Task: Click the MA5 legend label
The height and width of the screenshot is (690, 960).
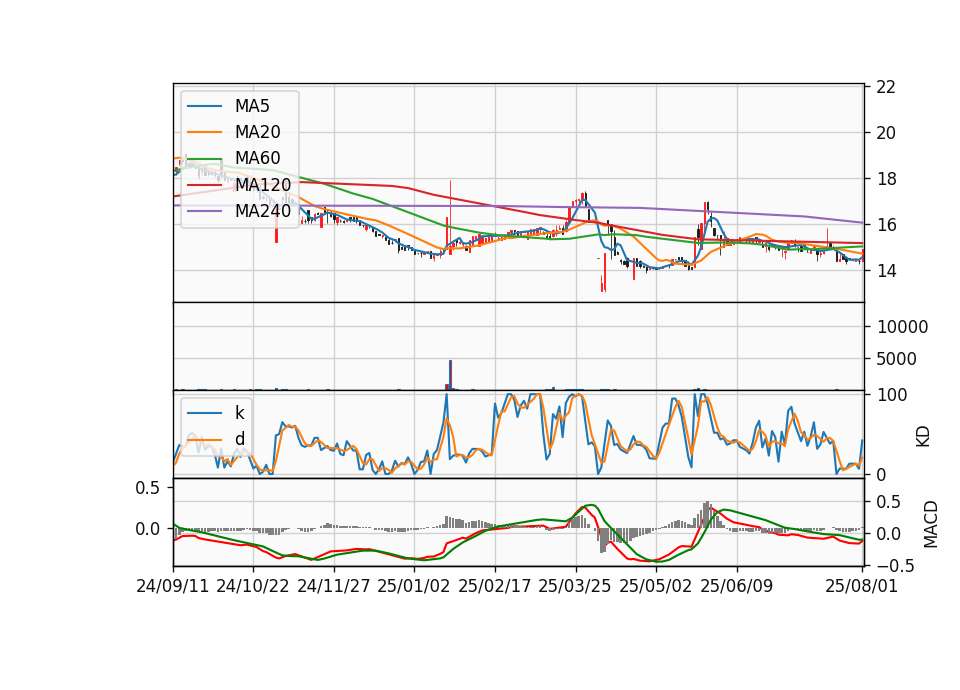Action: (252, 106)
